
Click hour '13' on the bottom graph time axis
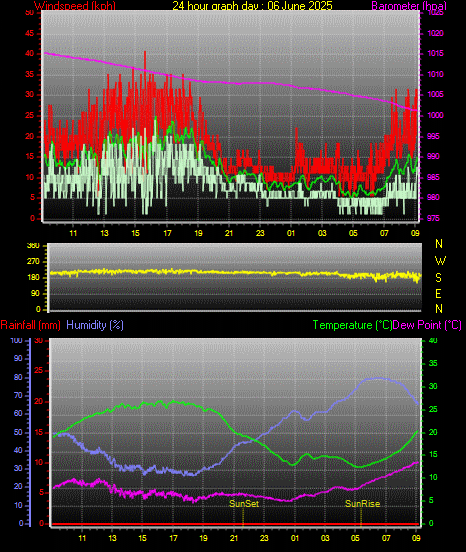[112, 538]
